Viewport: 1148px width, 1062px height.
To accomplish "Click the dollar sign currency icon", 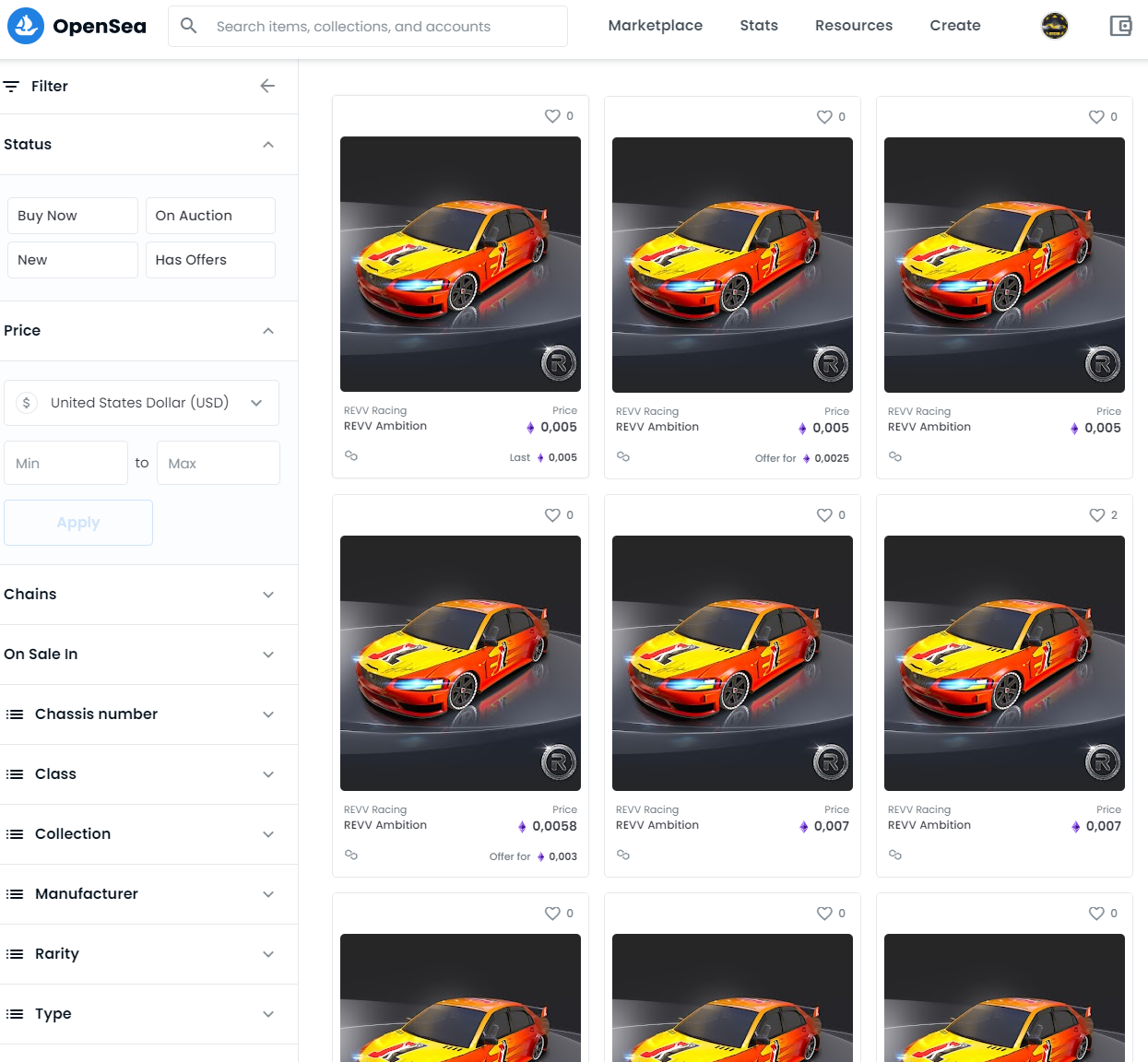I will pos(27,403).
